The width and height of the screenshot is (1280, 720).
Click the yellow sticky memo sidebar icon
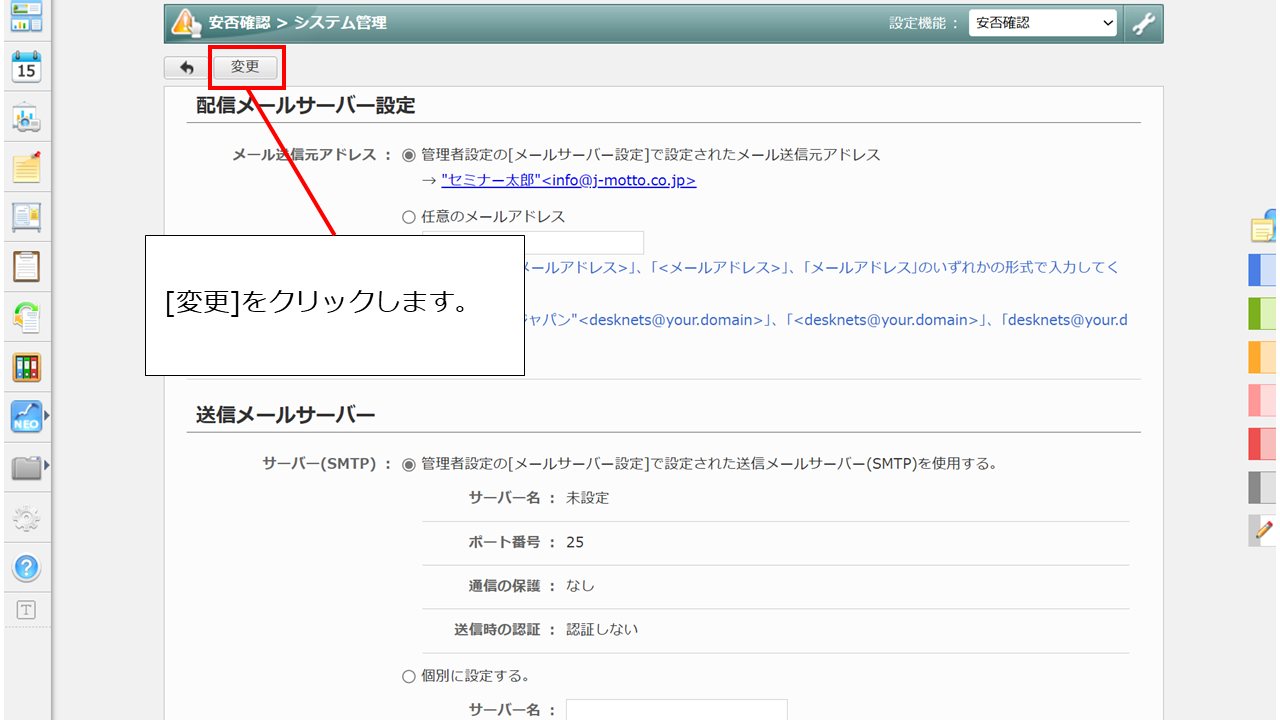(x=26, y=168)
